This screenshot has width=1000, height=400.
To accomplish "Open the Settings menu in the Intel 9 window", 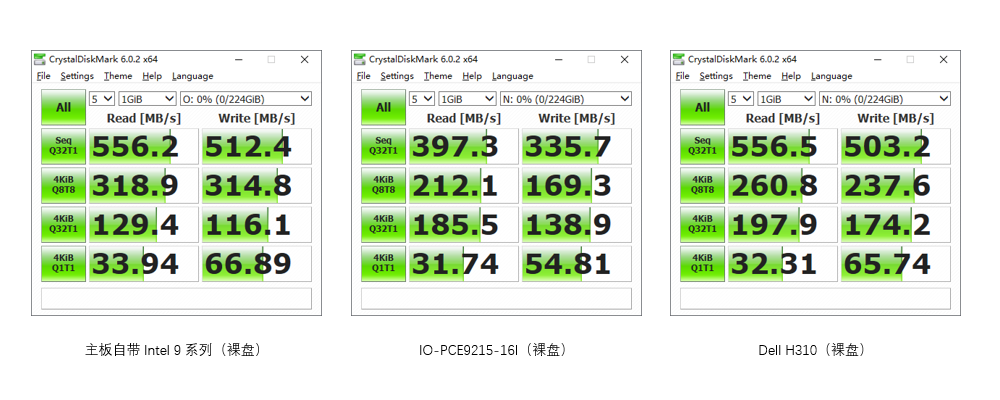I will [77, 76].
